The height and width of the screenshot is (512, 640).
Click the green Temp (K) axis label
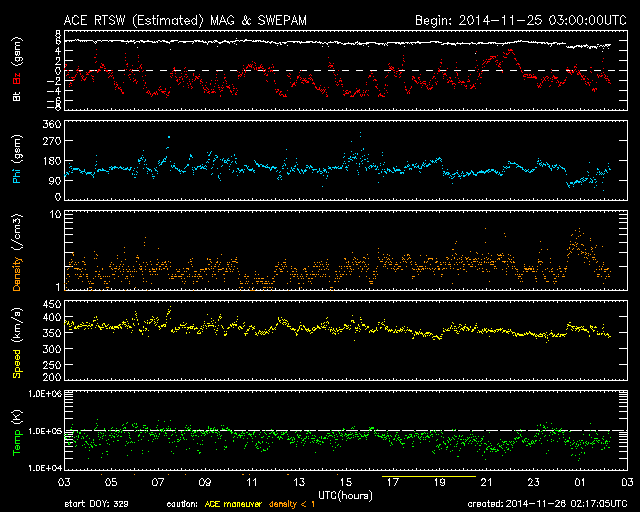tap(17, 431)
